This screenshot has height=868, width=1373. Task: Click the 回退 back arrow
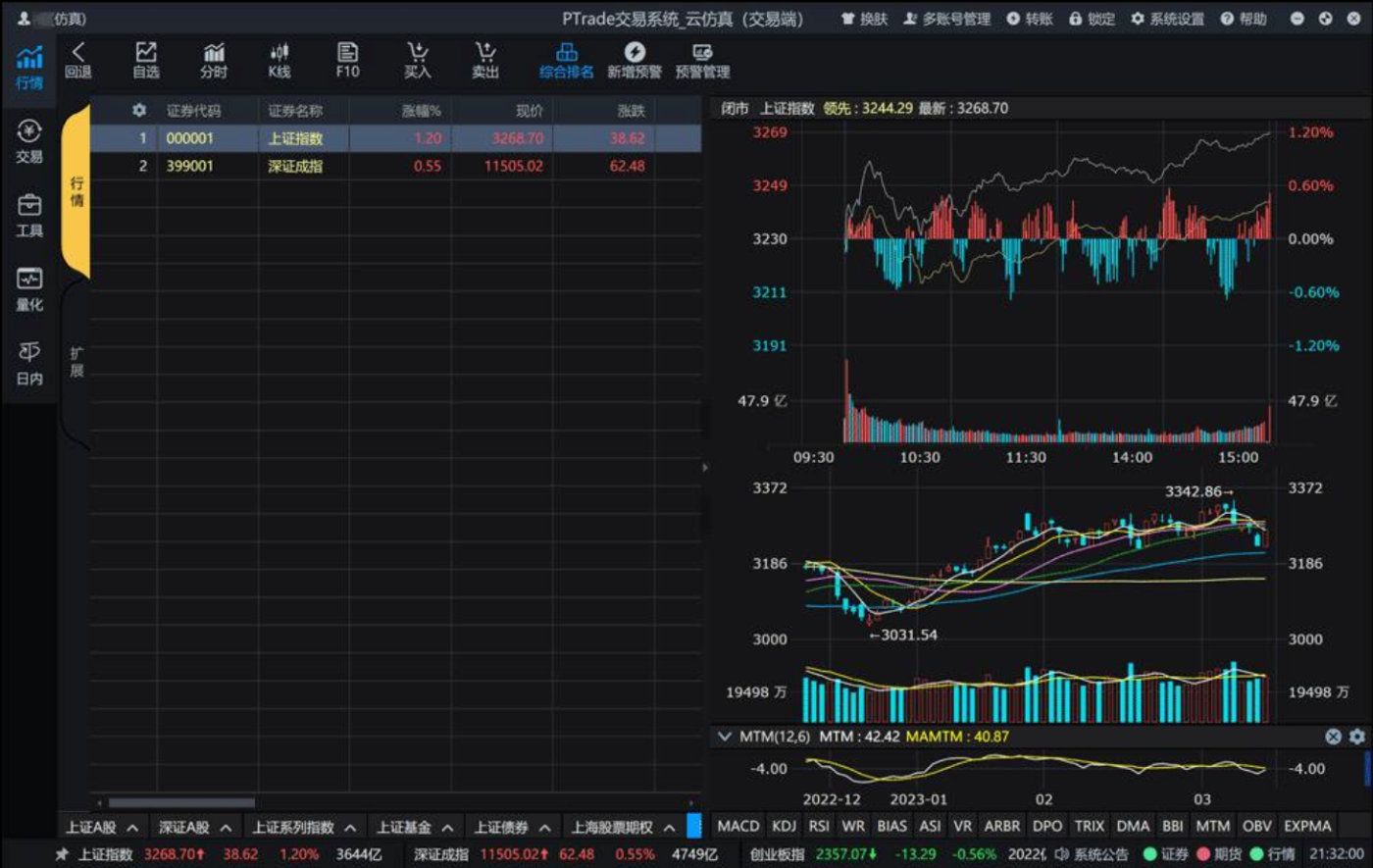click(x=78, y=61)
